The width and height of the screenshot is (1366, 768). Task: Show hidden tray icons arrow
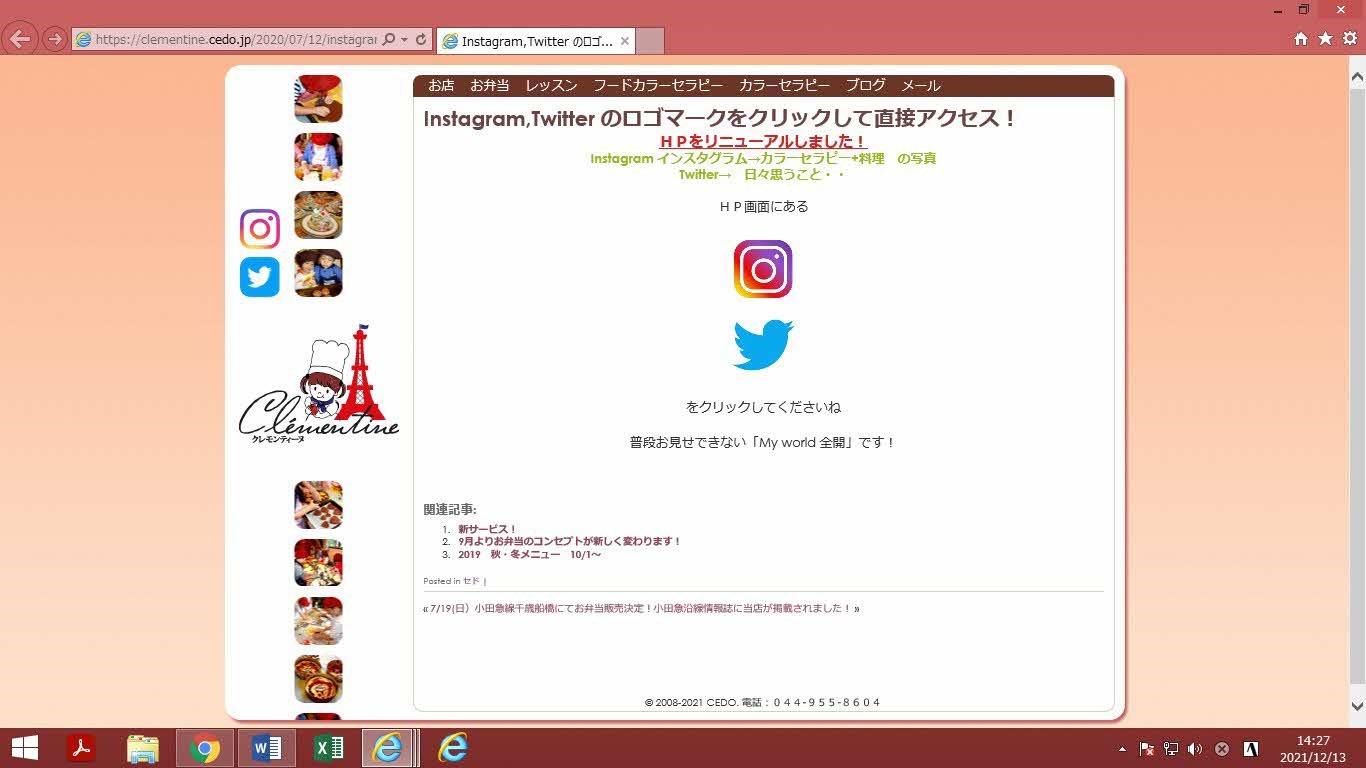pyautogui.click(x=1122, y=748)
